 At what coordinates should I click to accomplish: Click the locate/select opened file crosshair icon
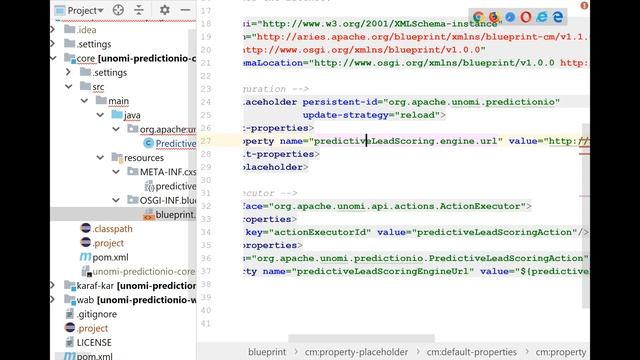pos(118,10)
